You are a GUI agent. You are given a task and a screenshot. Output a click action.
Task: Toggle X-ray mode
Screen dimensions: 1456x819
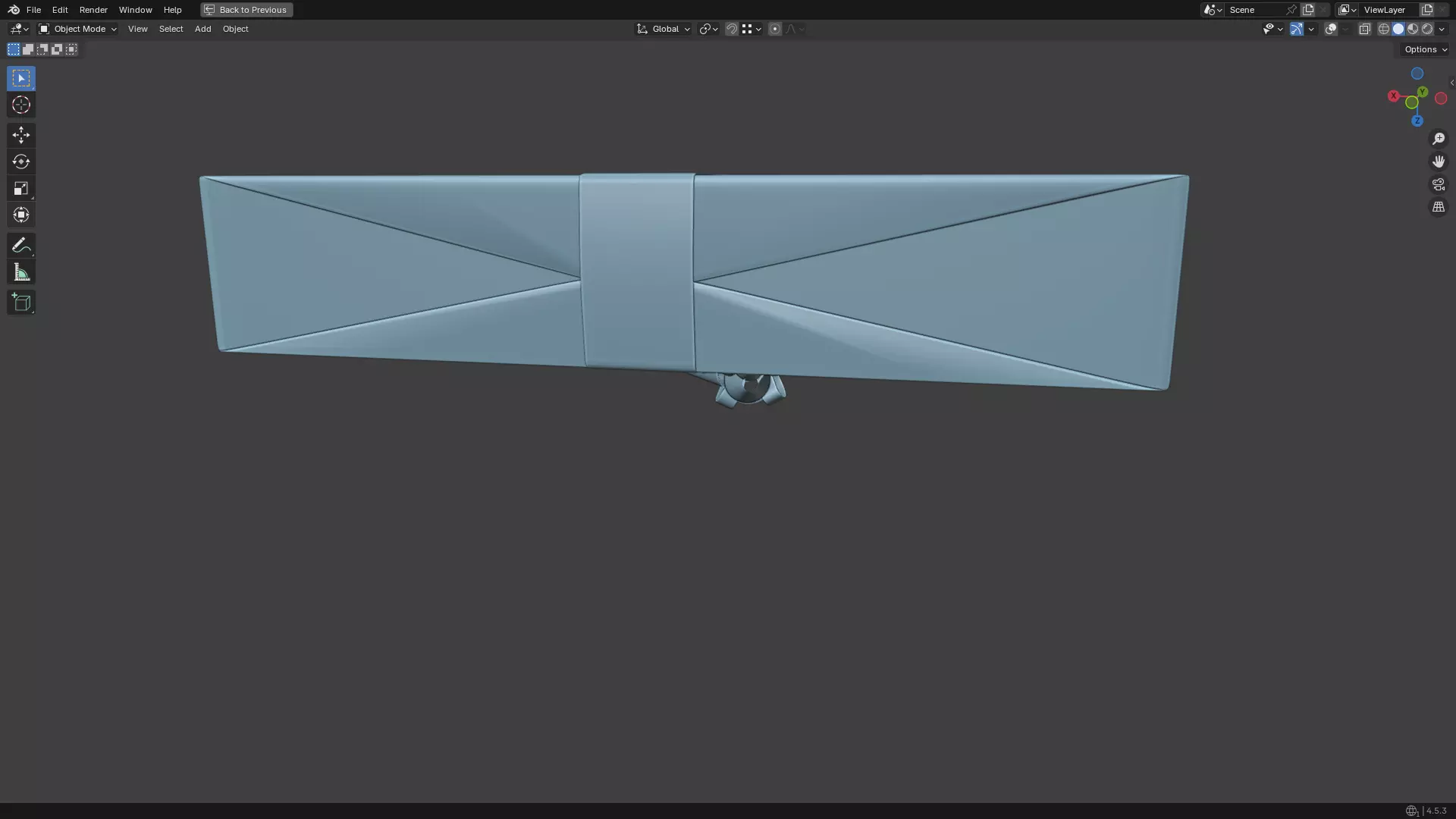(x=1364, y=29)
